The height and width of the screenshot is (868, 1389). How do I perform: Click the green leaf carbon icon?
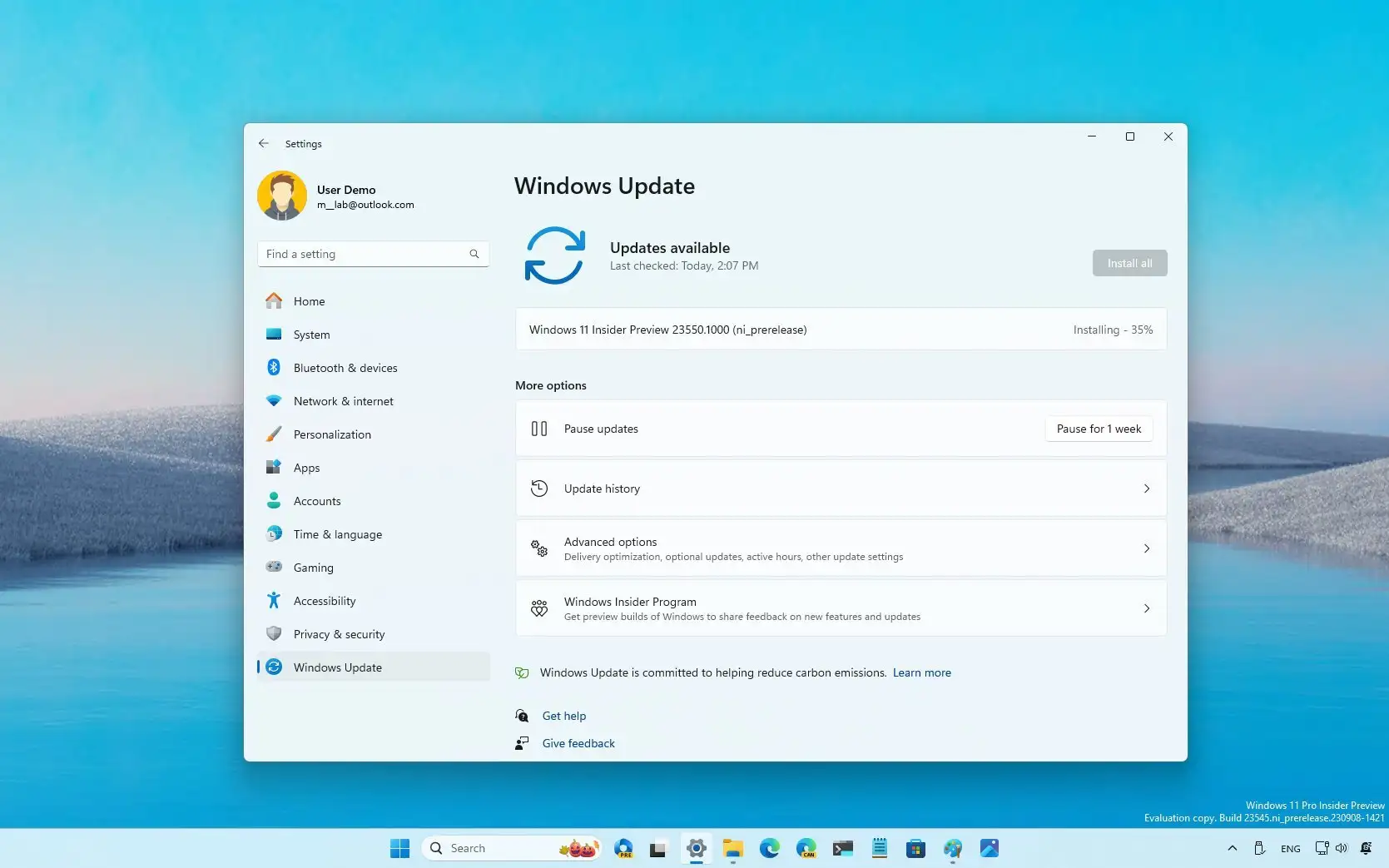point(522,672)
